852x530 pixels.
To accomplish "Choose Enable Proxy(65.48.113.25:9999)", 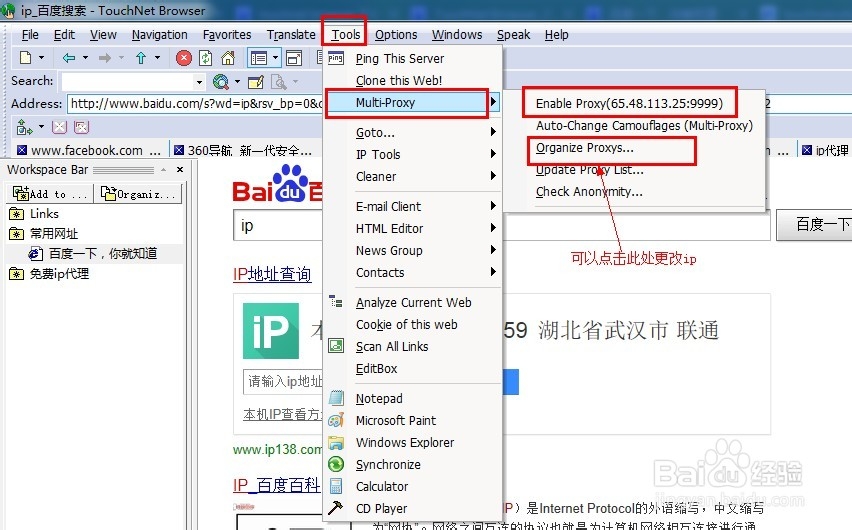I will pos(629,103).
